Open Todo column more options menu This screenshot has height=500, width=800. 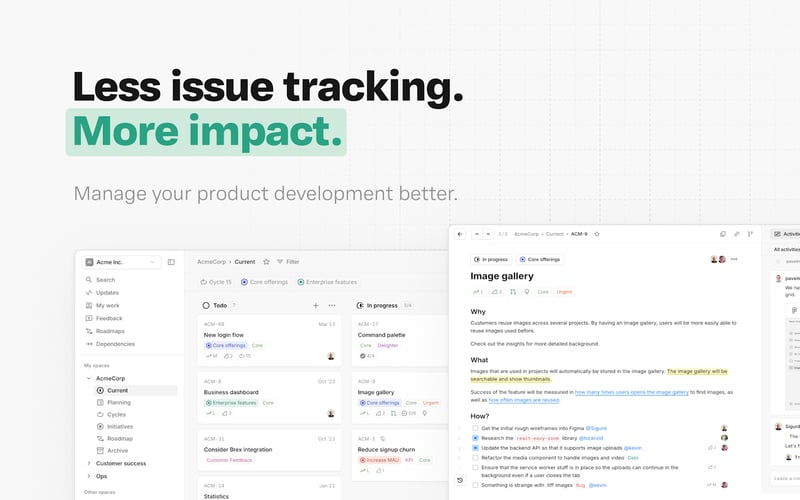click(332, 305)
